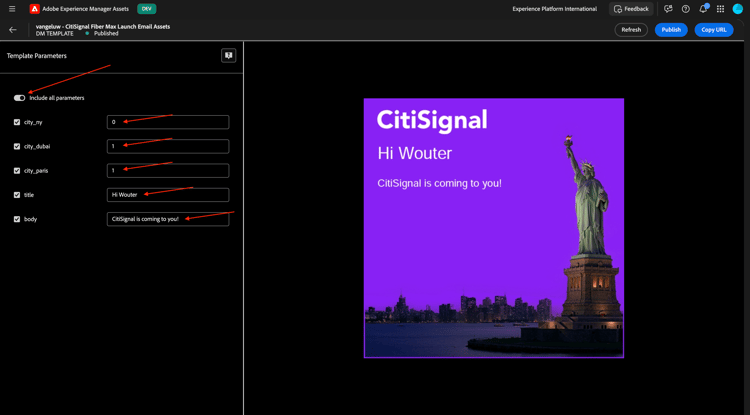Click the Include all parameters label

57,98
